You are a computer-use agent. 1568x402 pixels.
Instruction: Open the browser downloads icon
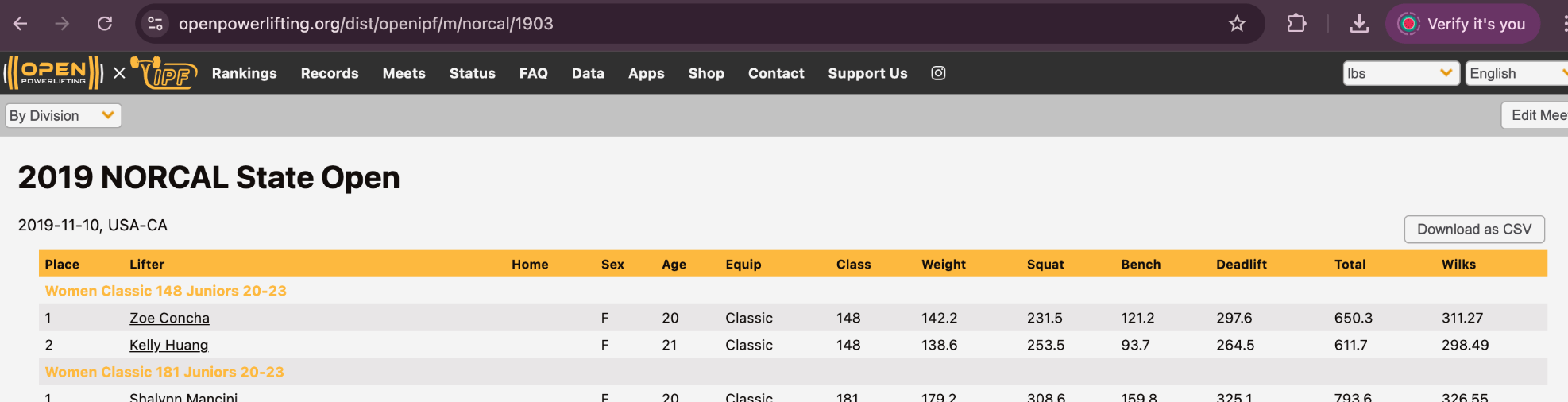pyautogui.click(x=1359, y=24)
